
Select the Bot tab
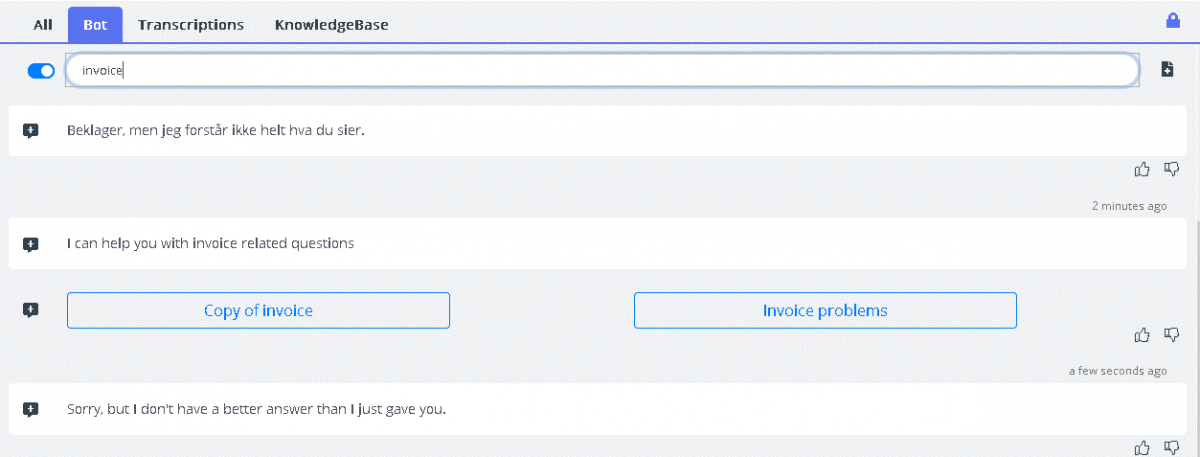click(96, 25)
